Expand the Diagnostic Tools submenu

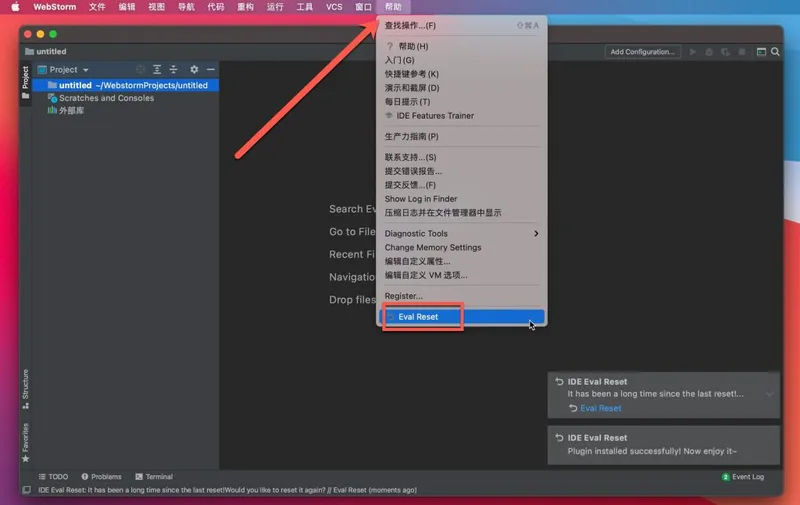[x=461, y=233]
